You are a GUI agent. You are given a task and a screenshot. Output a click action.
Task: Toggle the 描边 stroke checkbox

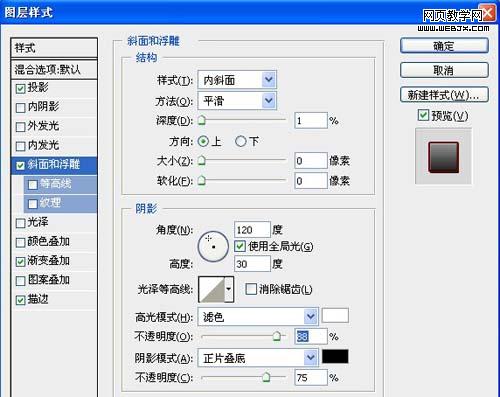coord(20,300)
